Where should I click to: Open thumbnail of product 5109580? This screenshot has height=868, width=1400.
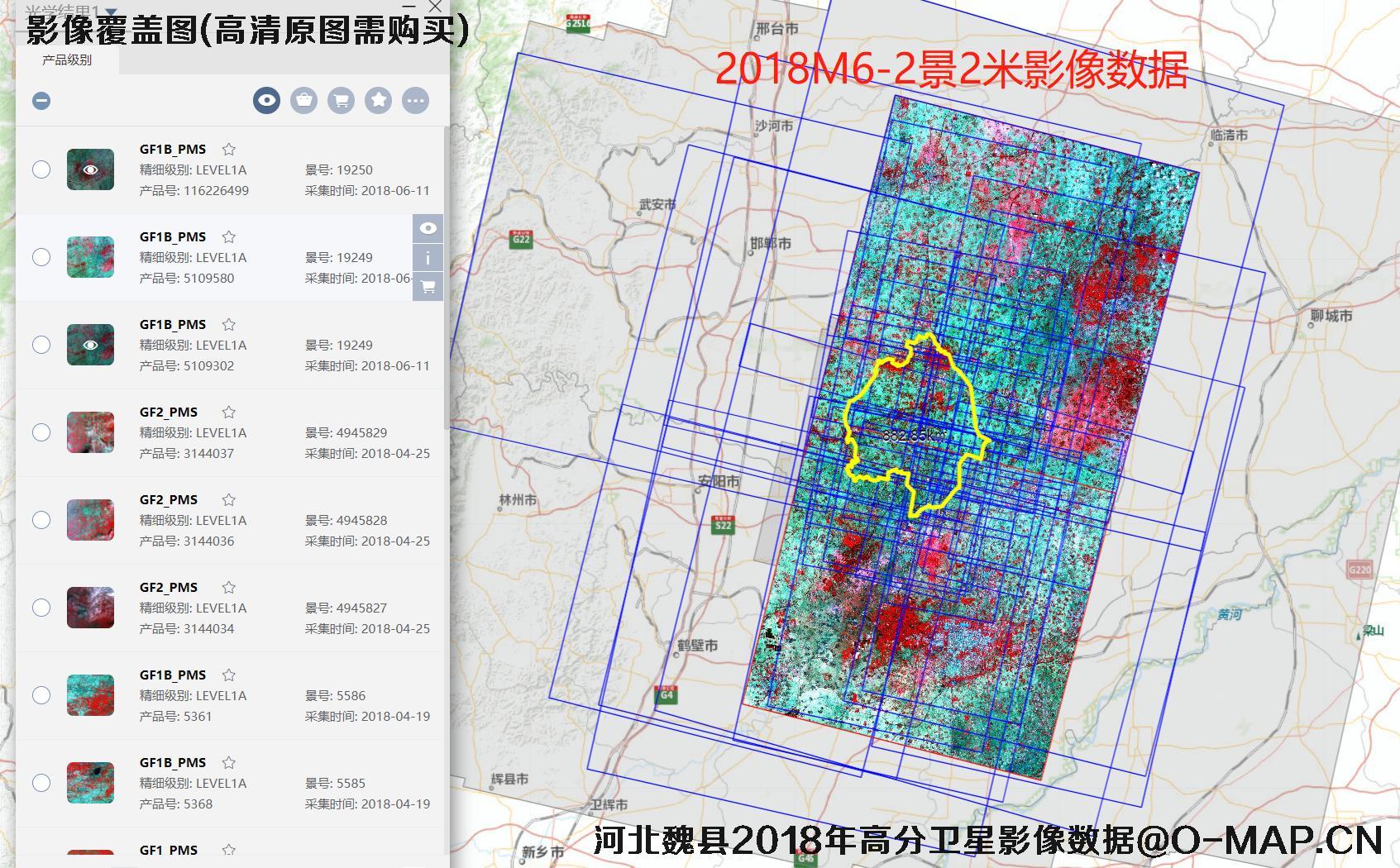point(90,257)
